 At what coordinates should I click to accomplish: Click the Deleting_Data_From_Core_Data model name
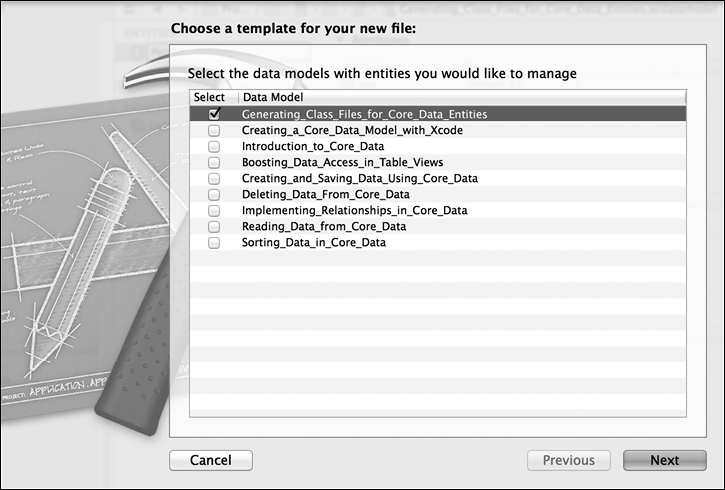325,195
